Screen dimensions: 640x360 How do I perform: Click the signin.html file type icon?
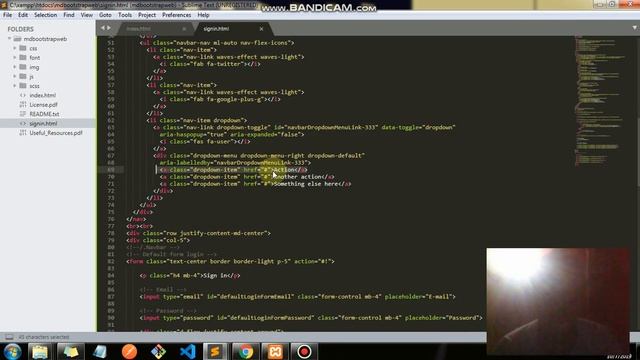tap(23, 123)
